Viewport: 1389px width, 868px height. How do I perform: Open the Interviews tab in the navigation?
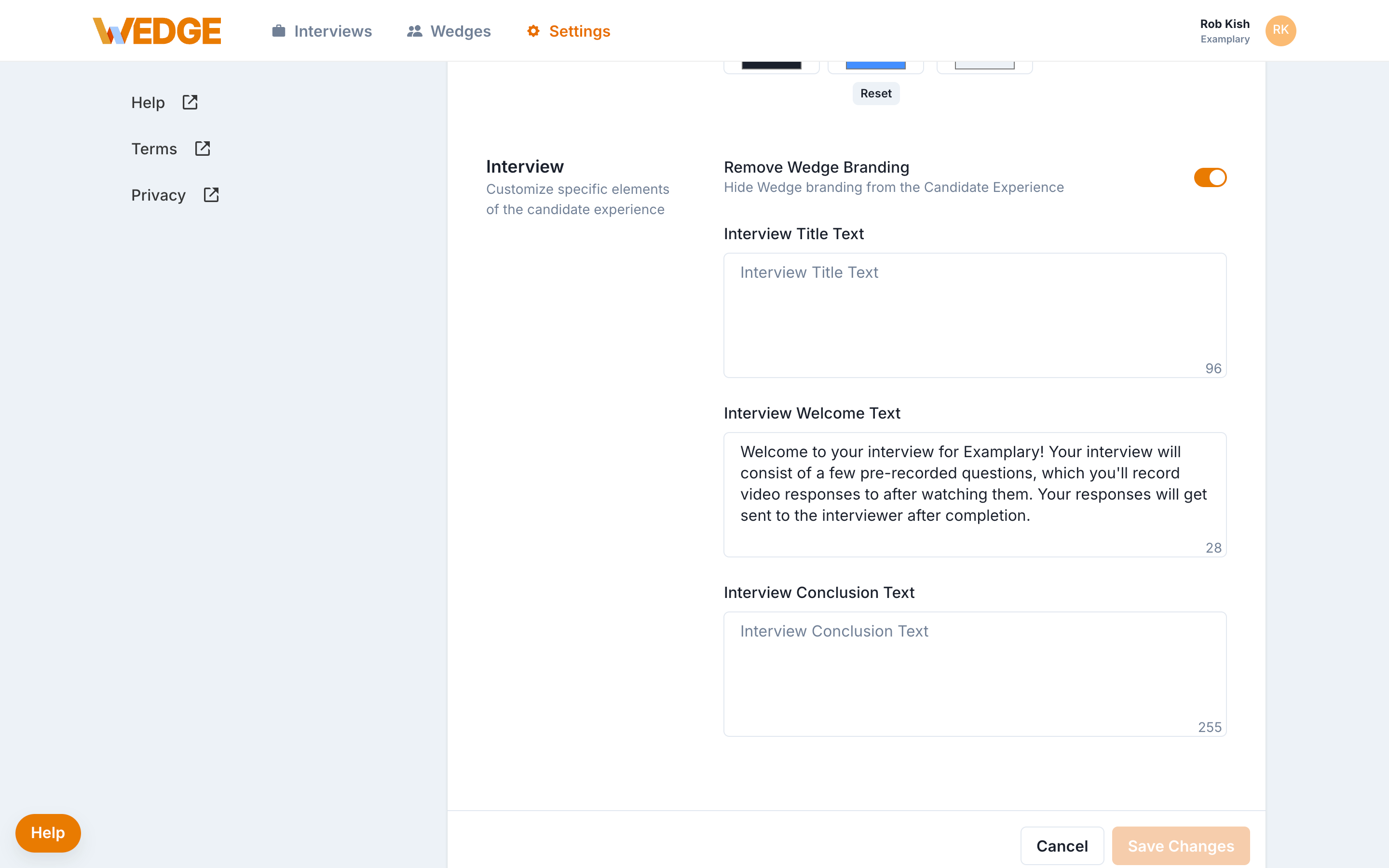333,31
